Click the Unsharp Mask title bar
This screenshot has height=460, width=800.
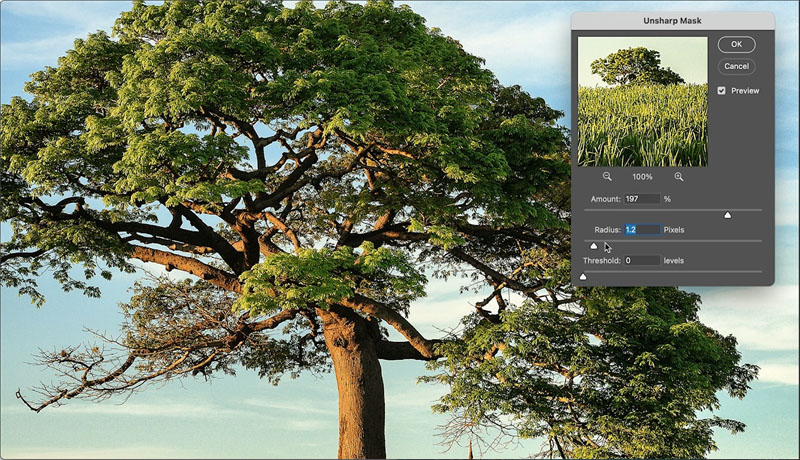coord(672,21)
